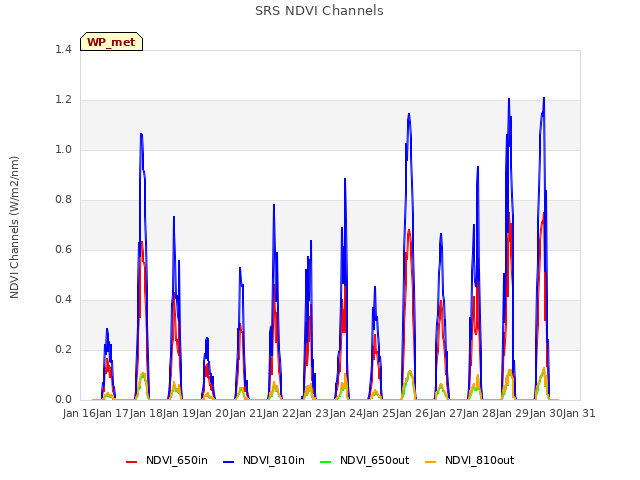The width and height of the screenshot is (640, 480).
Task: Click the 0.8 y-axis tick label
Action: pos(63,200)
